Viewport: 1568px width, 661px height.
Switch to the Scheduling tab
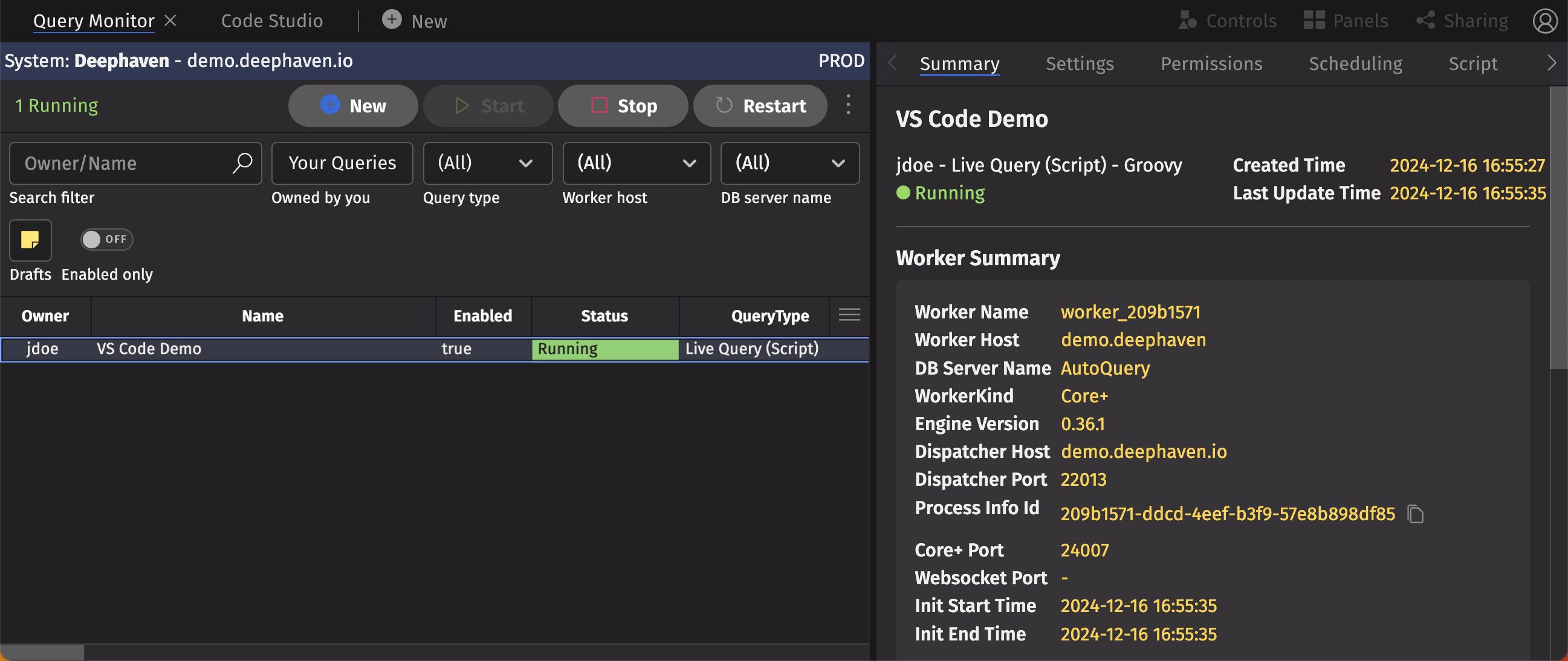(1355, 63)
